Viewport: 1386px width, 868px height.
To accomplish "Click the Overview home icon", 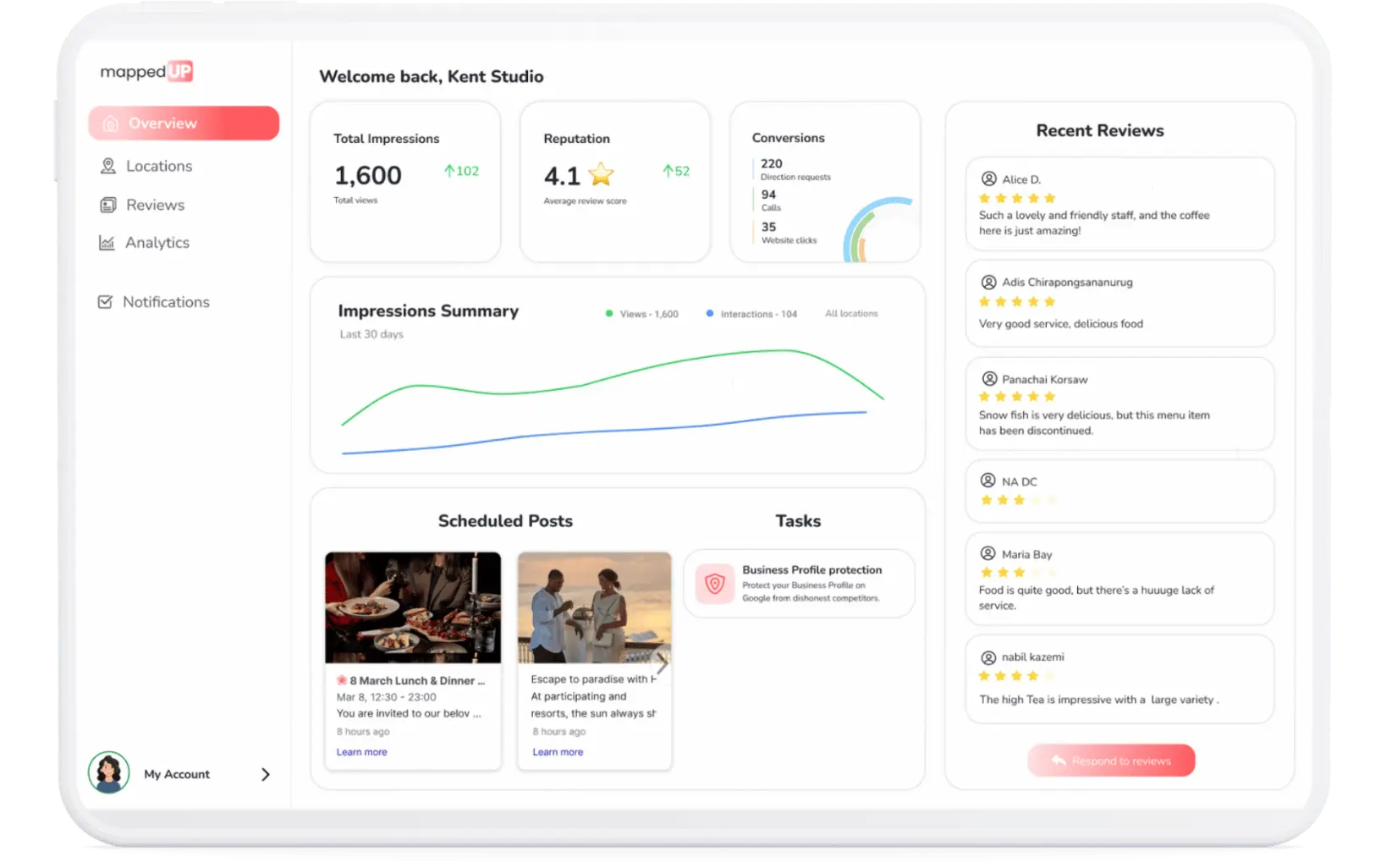I will coord(110,124).
